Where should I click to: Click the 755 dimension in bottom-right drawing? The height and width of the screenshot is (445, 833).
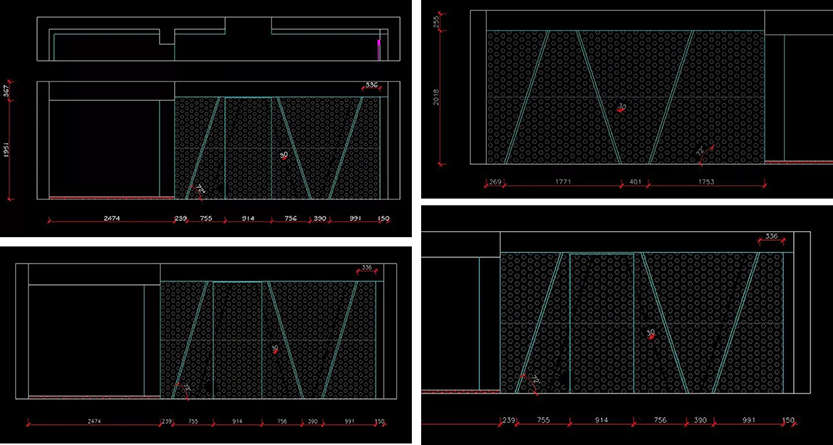tap(544, 421)
